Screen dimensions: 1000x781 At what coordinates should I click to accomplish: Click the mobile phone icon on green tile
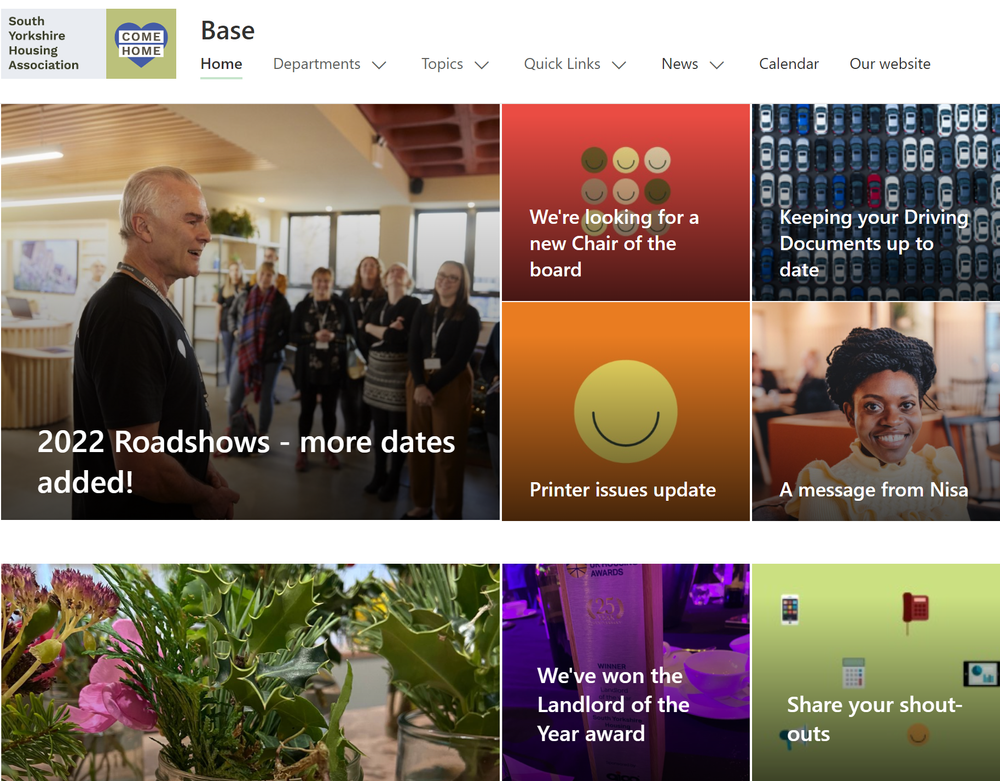click(x=790, y=609)
